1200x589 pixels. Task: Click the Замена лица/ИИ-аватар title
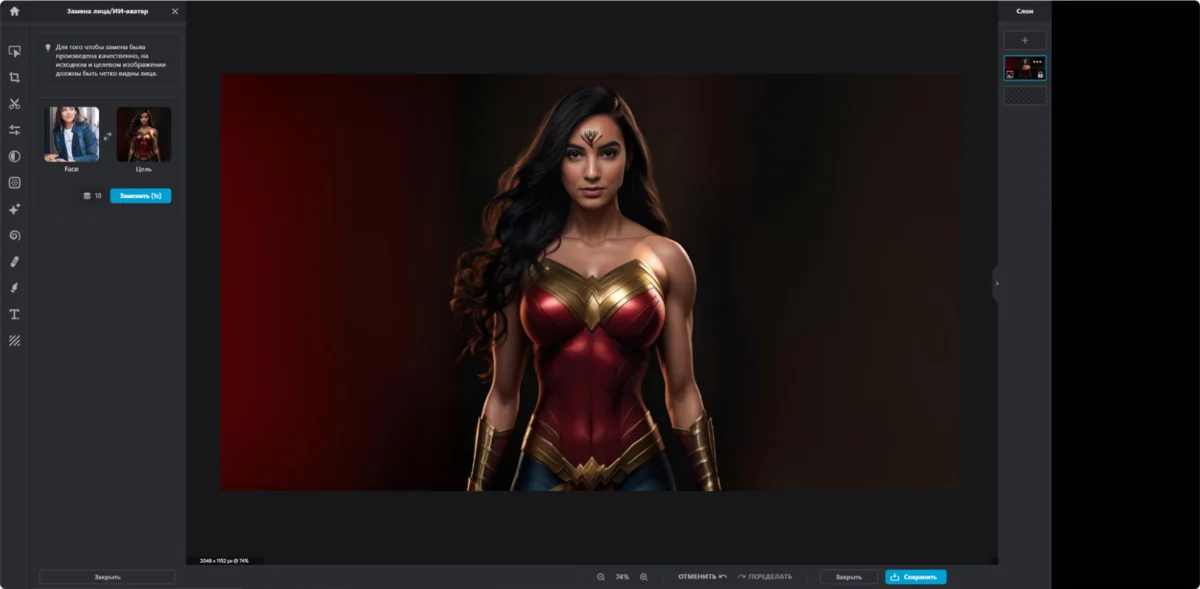pyautogui.click(x=107, y=11)
